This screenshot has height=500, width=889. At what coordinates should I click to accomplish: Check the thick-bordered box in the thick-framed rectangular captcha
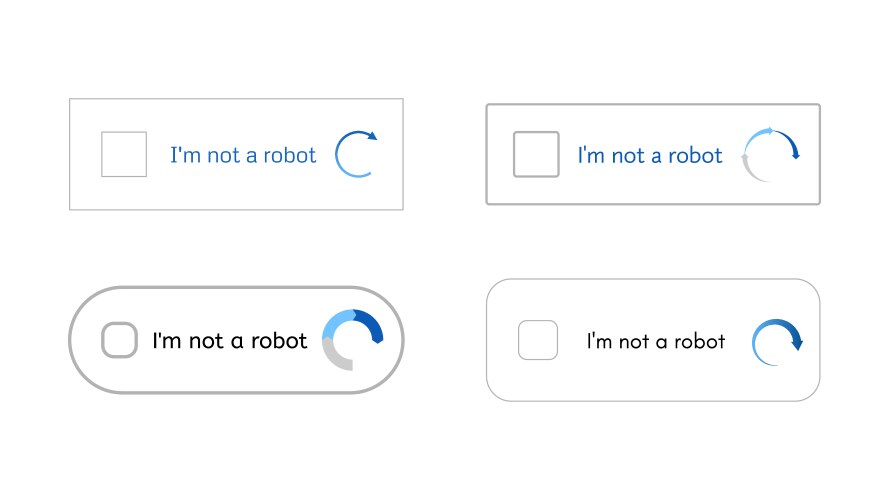click(536, 155)
